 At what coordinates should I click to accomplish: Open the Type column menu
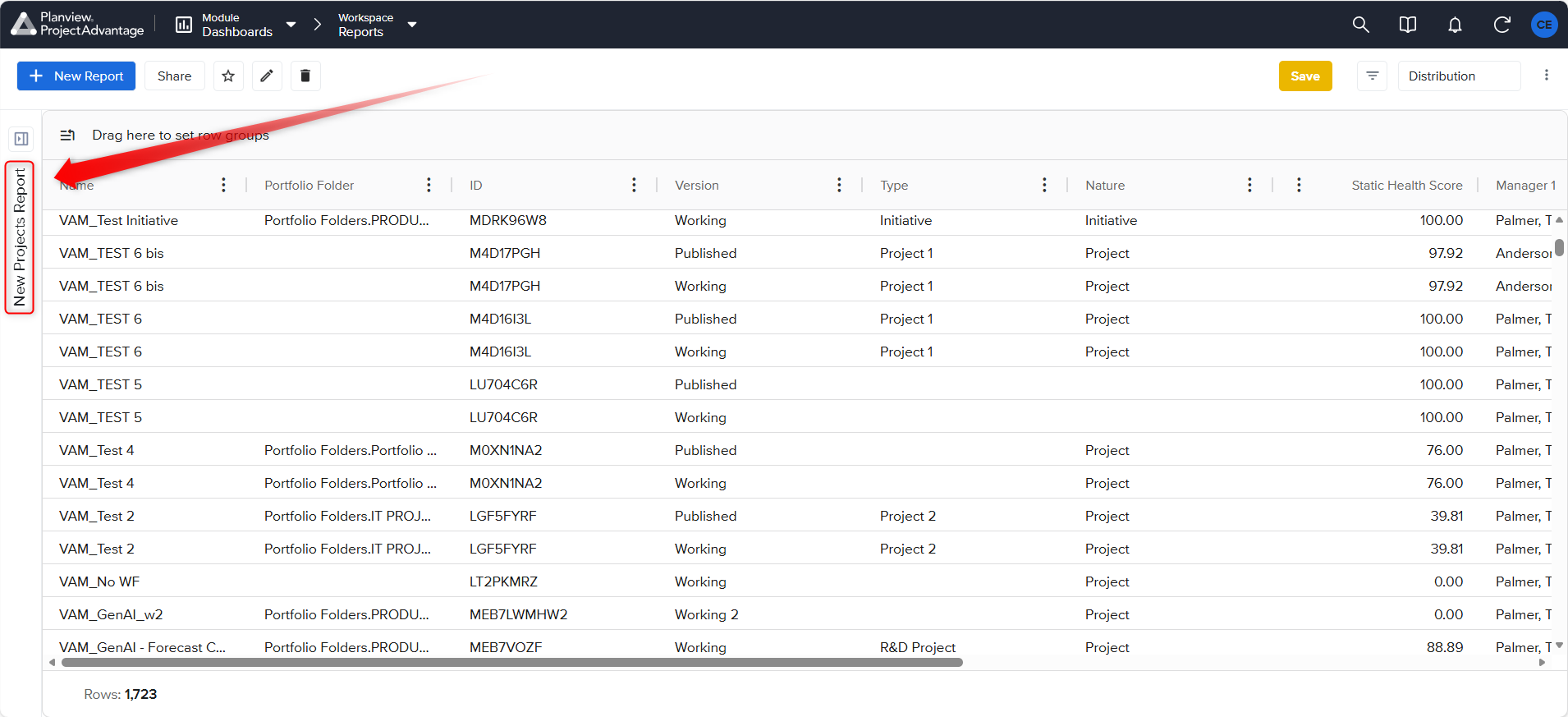[1044, 185]
